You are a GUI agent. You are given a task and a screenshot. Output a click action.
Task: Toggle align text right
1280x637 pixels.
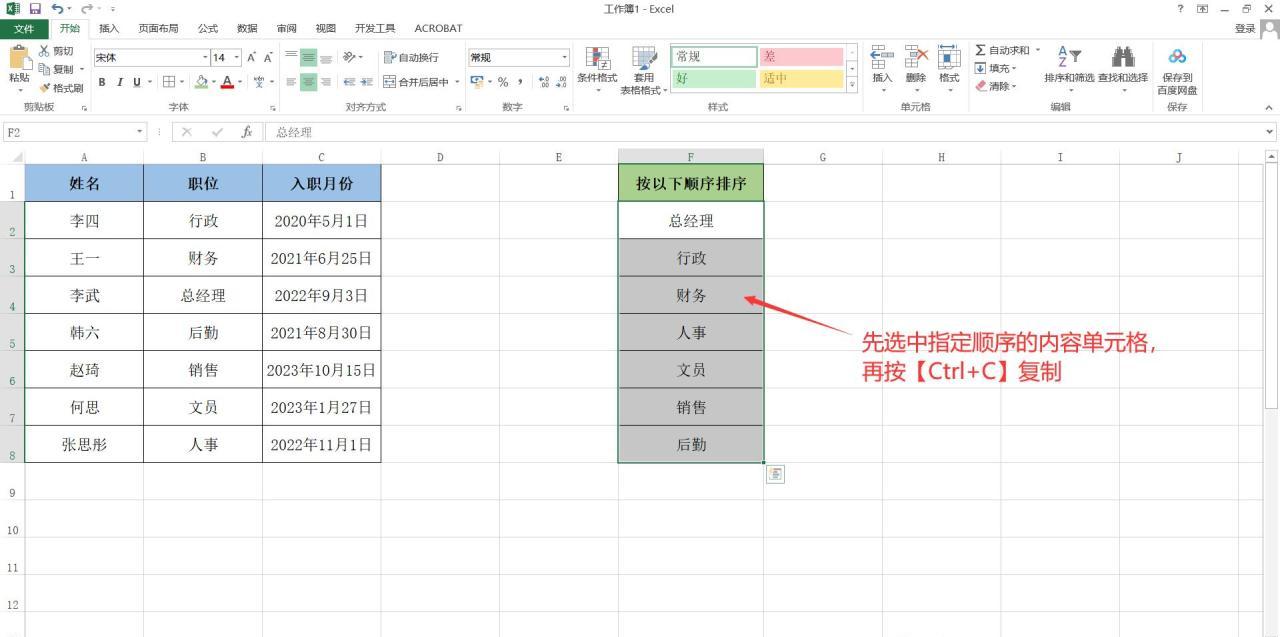[x=326, y=82]
